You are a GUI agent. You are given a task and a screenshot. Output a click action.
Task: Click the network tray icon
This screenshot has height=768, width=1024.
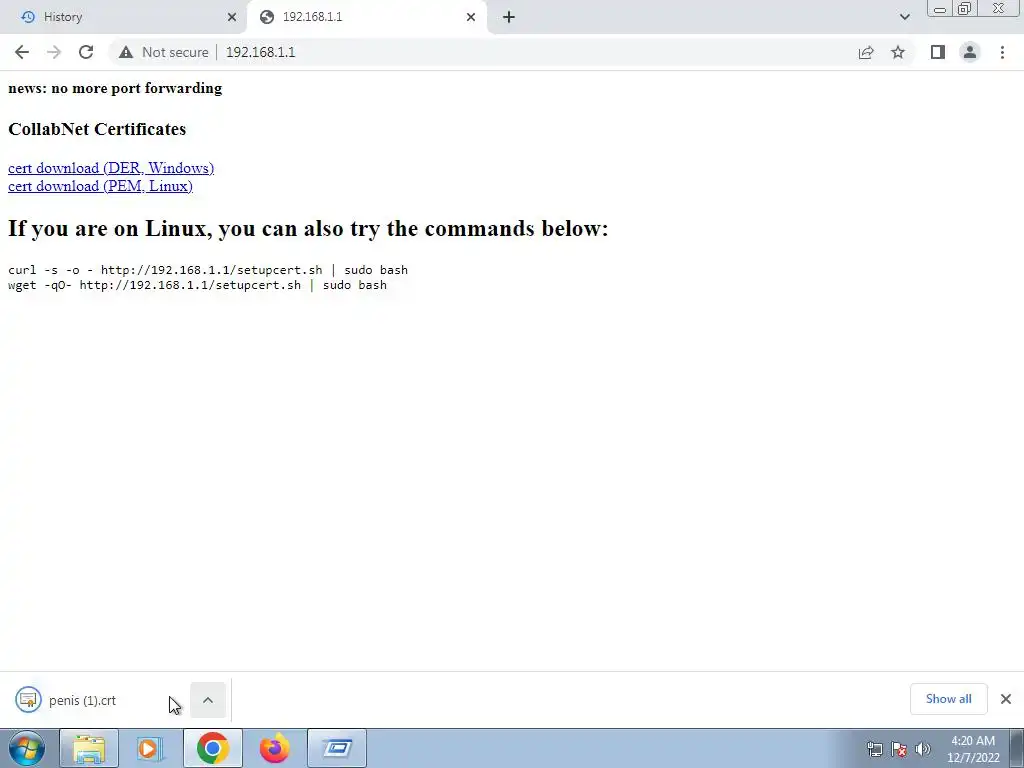874,749
